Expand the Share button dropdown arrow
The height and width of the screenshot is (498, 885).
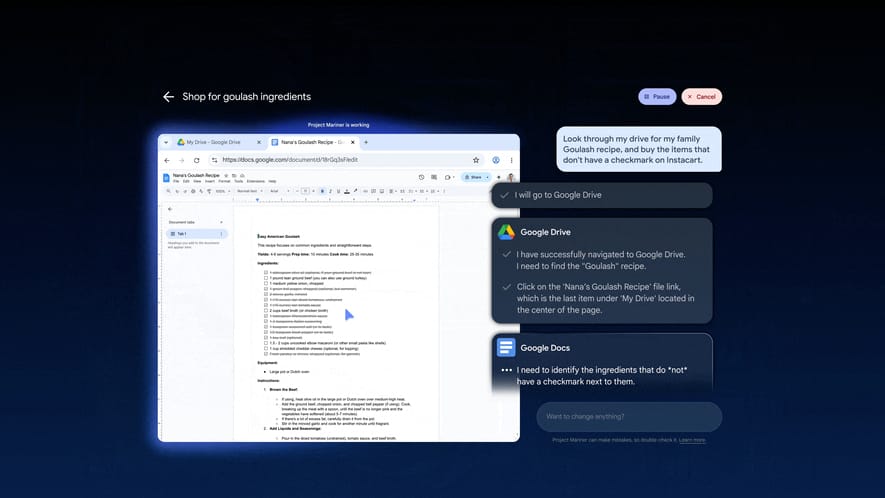(x=487, y=177)
